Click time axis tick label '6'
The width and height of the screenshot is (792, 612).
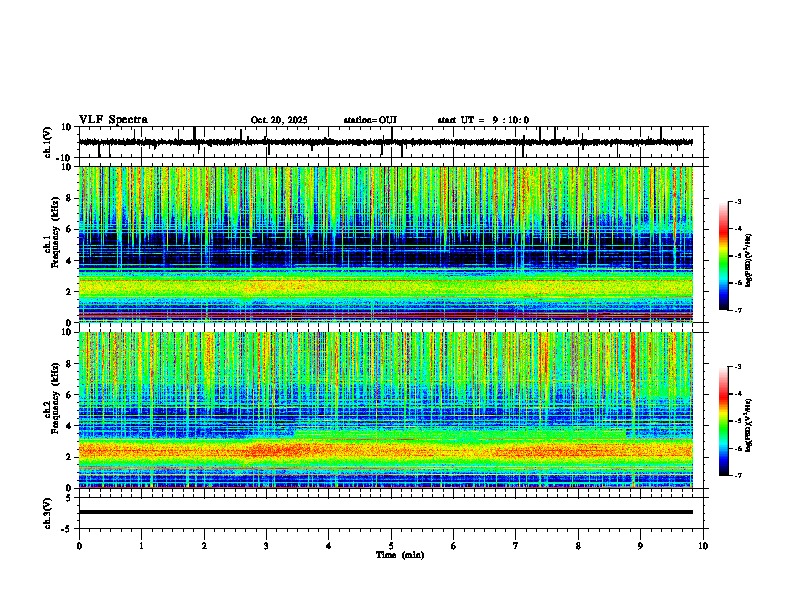pos(454,546)
